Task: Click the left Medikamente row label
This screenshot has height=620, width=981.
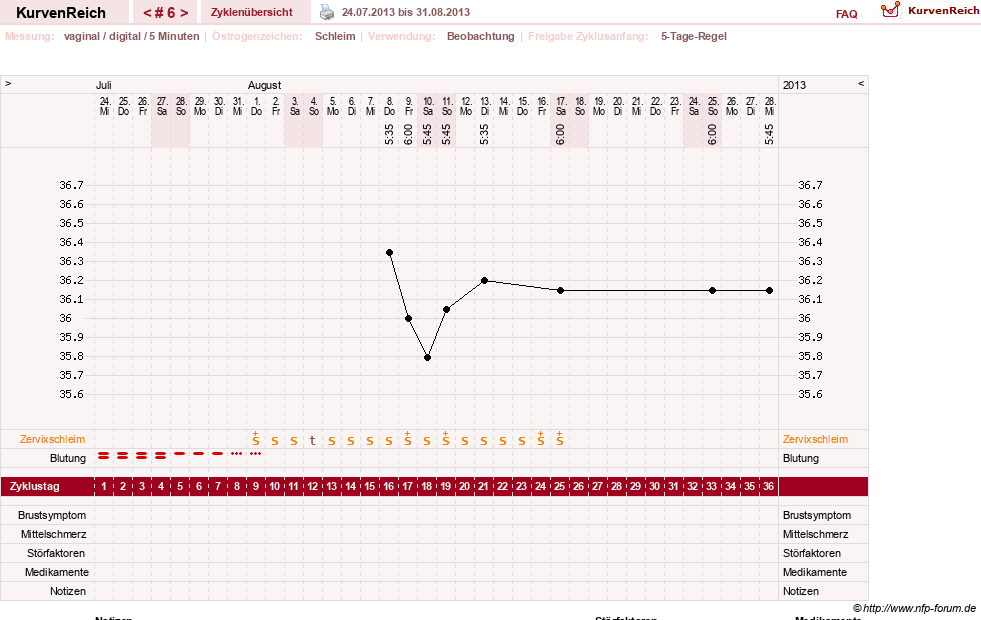Action: click(57, 572)
